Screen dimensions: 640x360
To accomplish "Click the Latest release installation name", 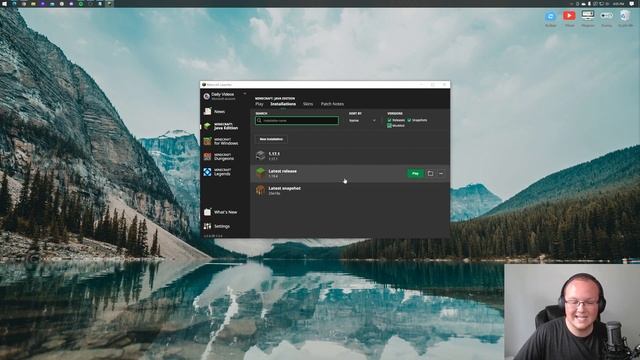I will click(x=282, y=171).
